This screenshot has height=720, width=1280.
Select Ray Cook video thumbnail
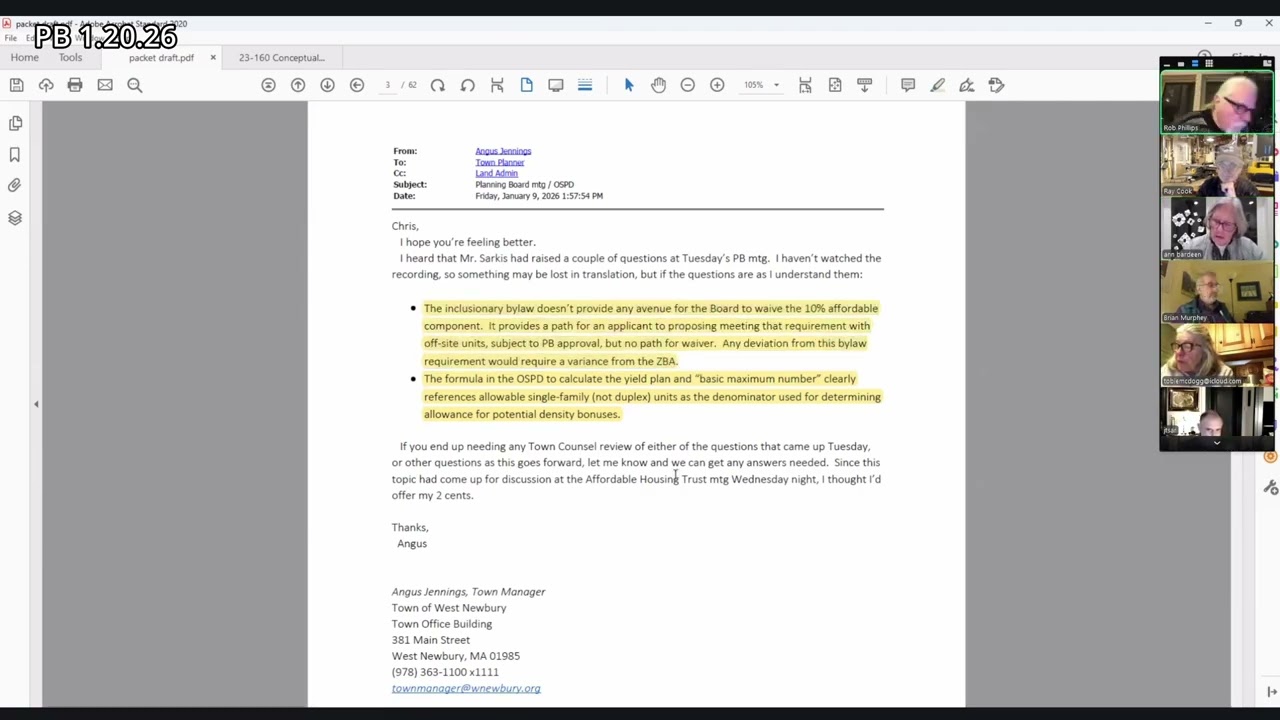[x=1217, y=165]
